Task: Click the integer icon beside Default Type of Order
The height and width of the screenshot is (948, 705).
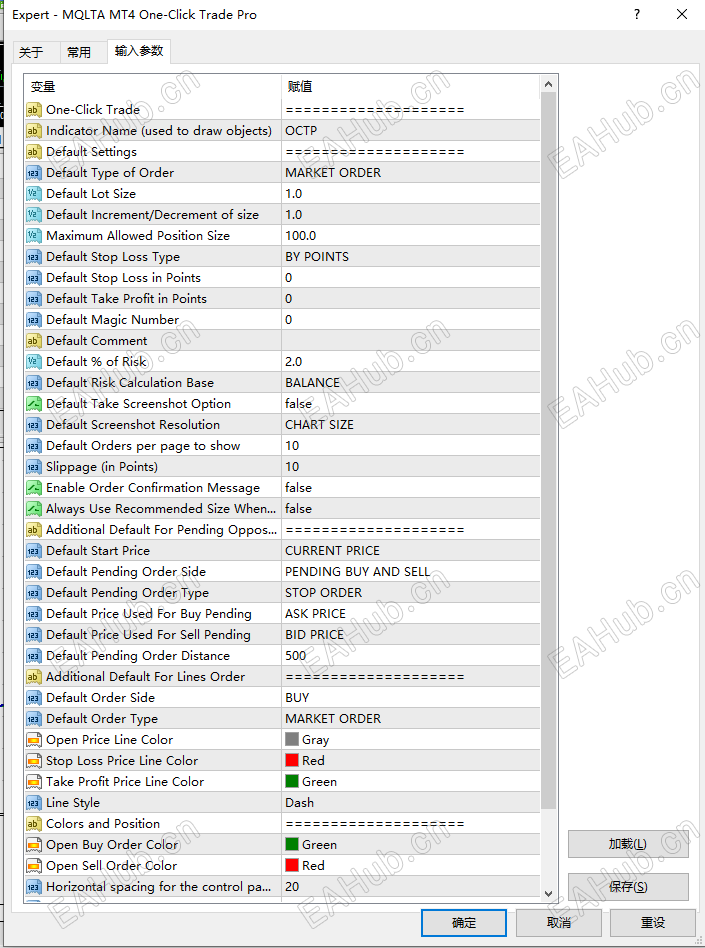Action: pyautogui.click(x=33, y=173)
